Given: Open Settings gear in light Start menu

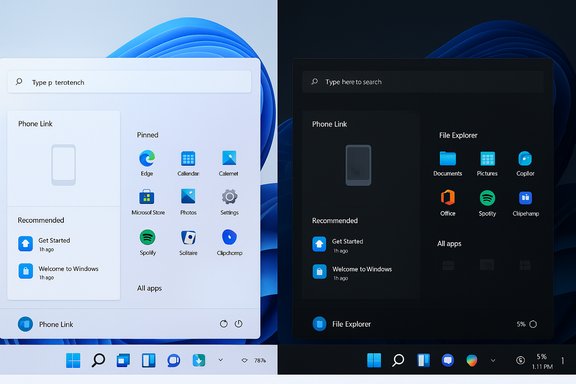Looking at the screenshot, I should coord(230,197).
